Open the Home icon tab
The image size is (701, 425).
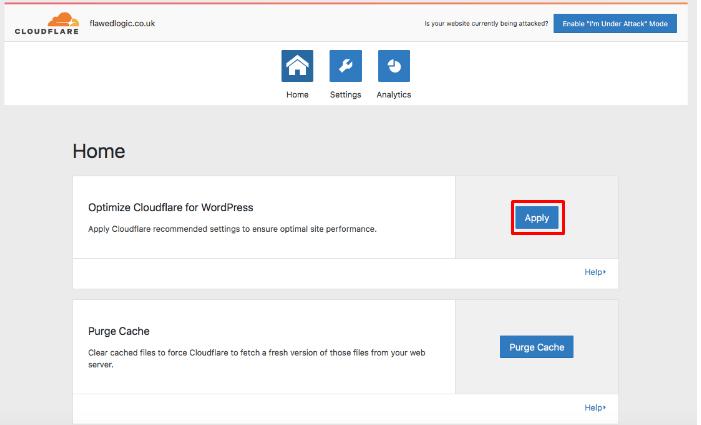click(297, 66)
